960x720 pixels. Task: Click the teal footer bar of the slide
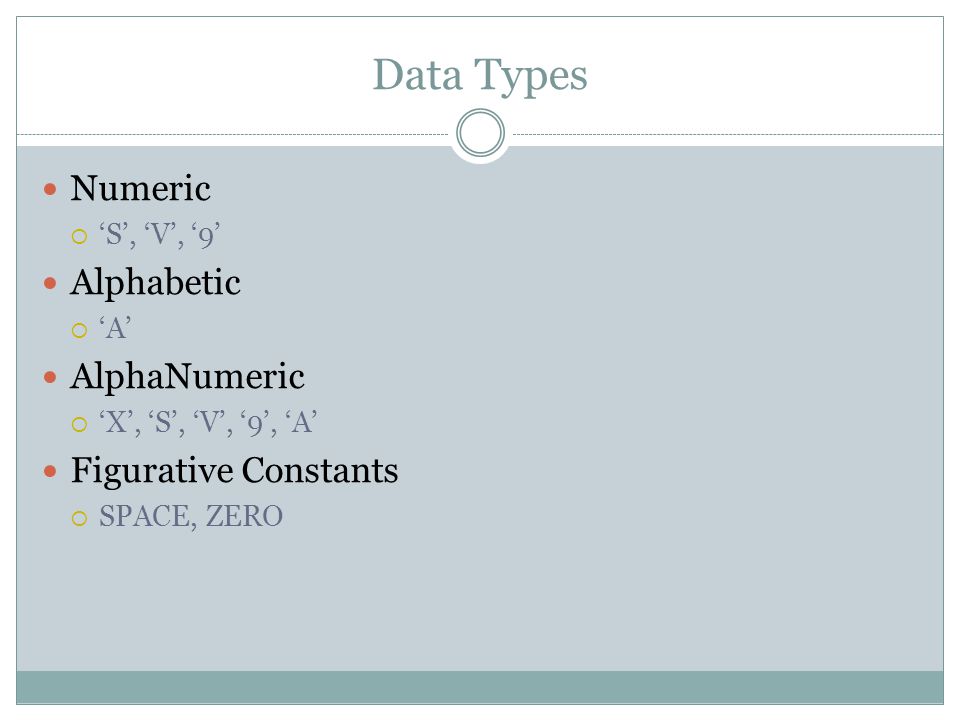click(480, 688)
